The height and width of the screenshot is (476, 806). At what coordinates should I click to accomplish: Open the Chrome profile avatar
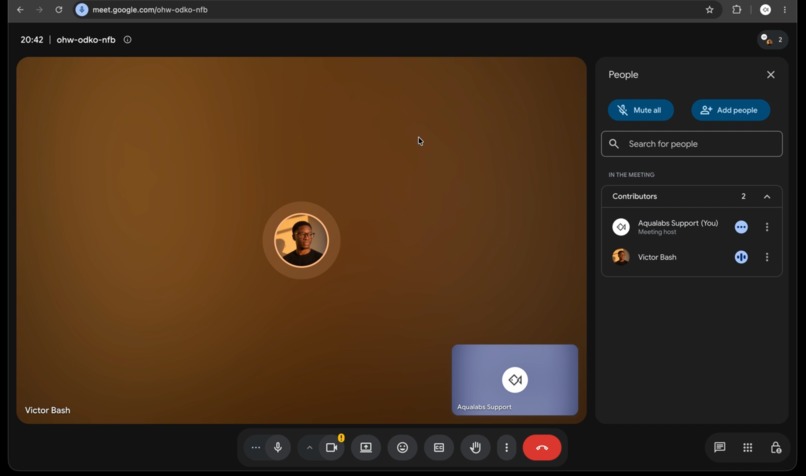[x=765, y=10]
